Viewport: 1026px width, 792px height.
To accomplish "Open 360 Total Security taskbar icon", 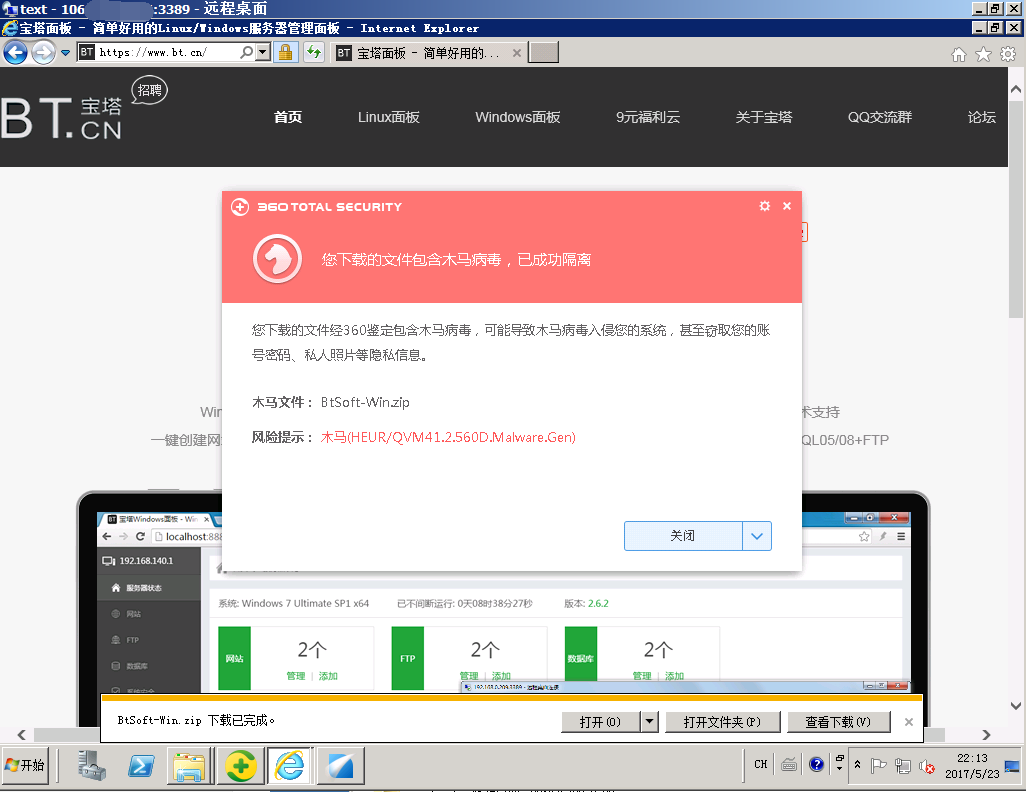I will pyautogui.click(x=240, y=765).
